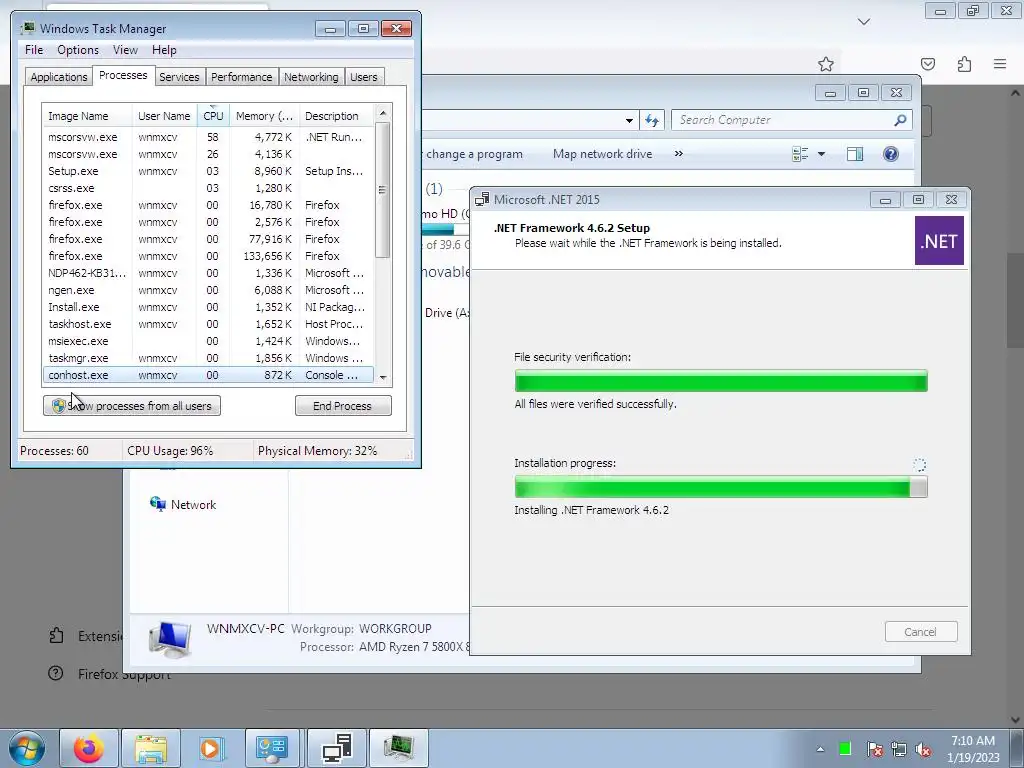The image size is (1024, 768).
Task: Click the green CPU meter tray icon
Action: click(x=845, y=749)
